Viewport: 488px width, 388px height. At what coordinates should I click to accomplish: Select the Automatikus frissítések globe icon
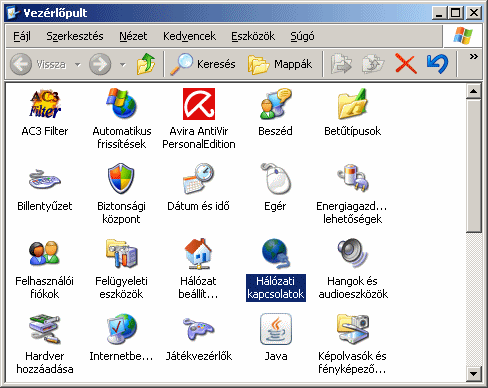coord(122,104)
